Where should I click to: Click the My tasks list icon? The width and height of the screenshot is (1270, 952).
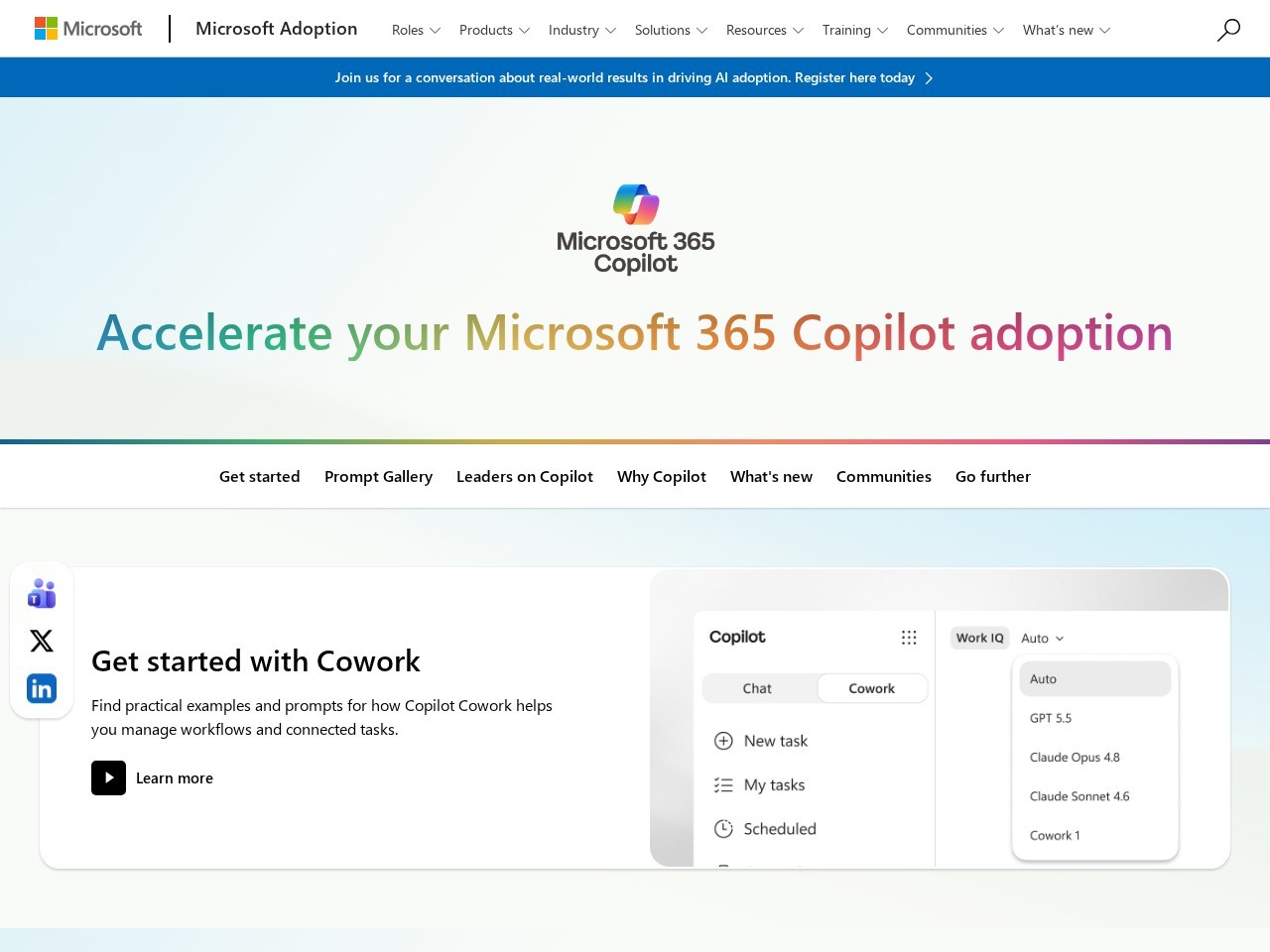coord(723,784)
